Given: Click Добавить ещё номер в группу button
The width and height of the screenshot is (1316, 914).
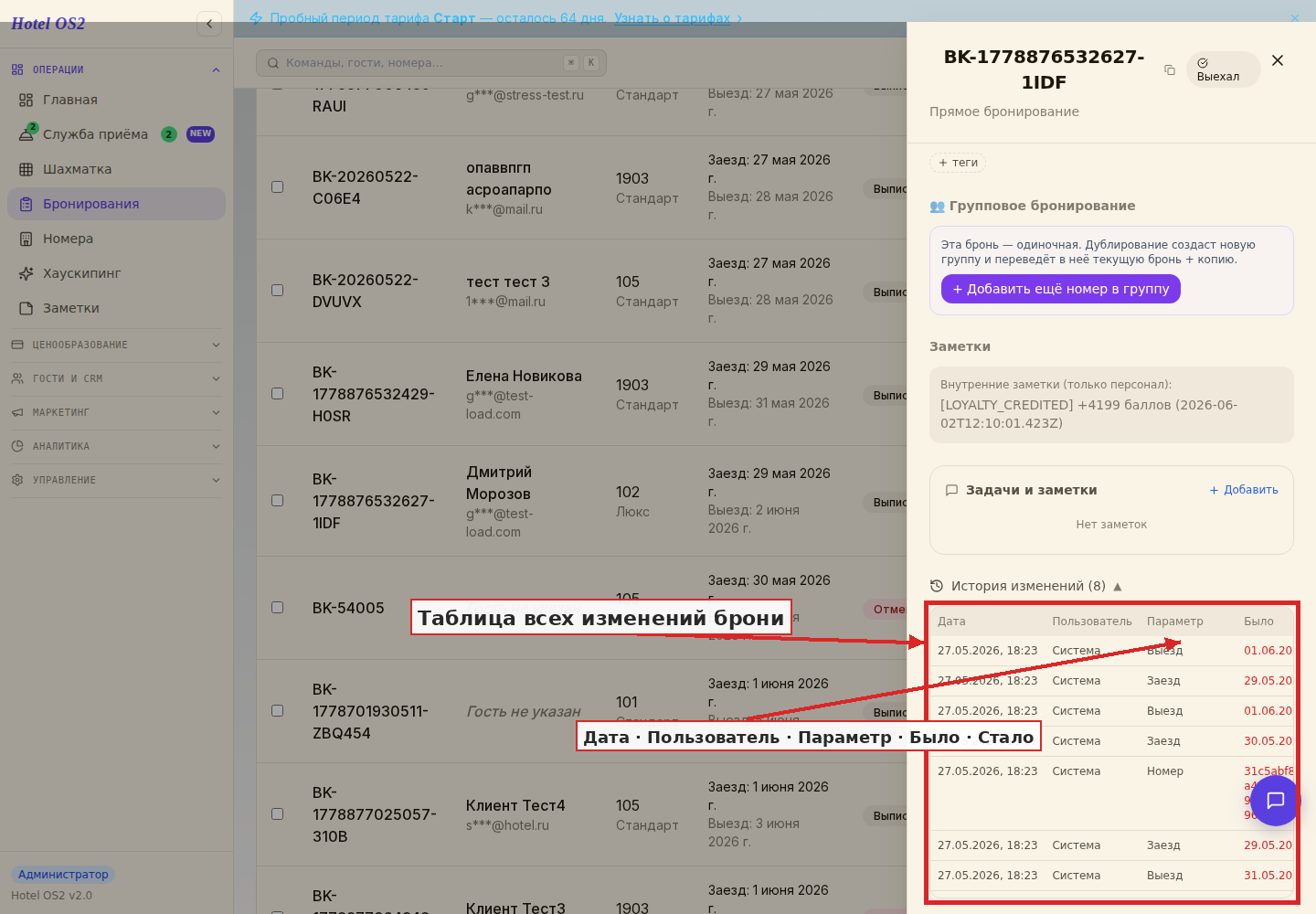Looking at the screenshot, I should (x=1061, y=289).
